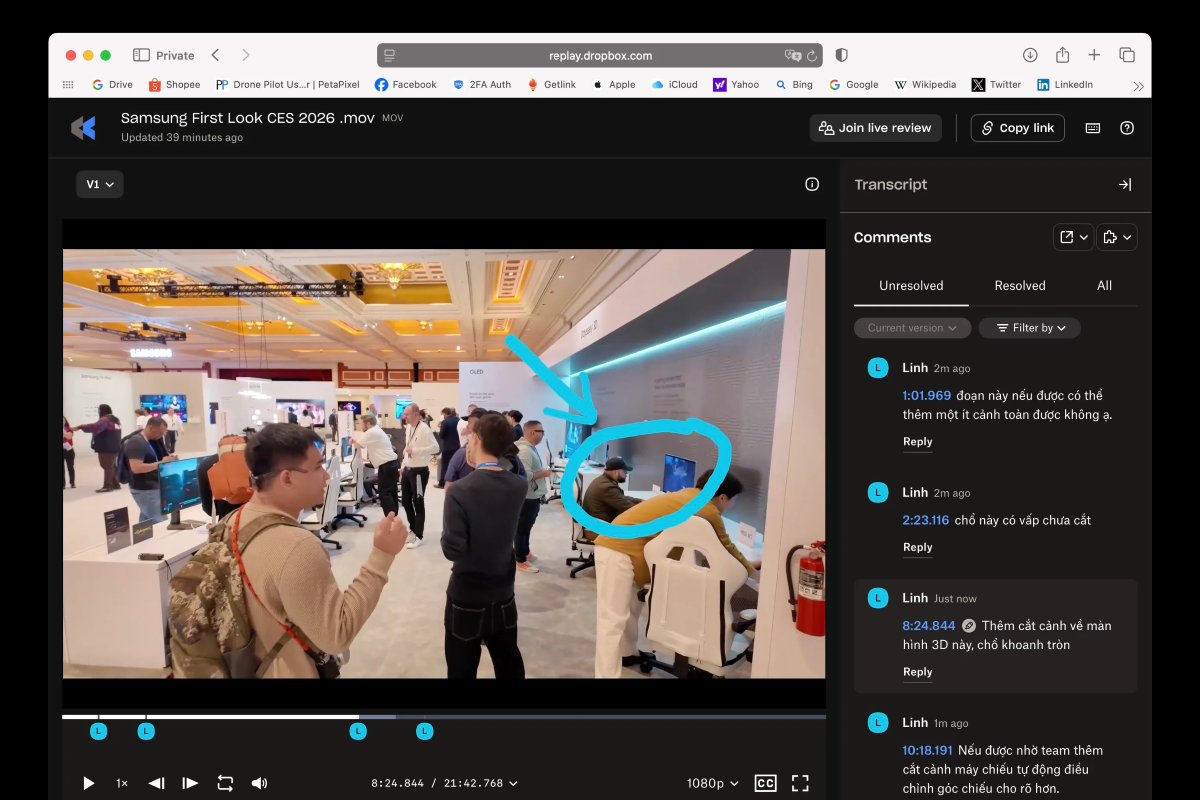
Task: Open the V1 version dropdown
Action: pos(100,184)
